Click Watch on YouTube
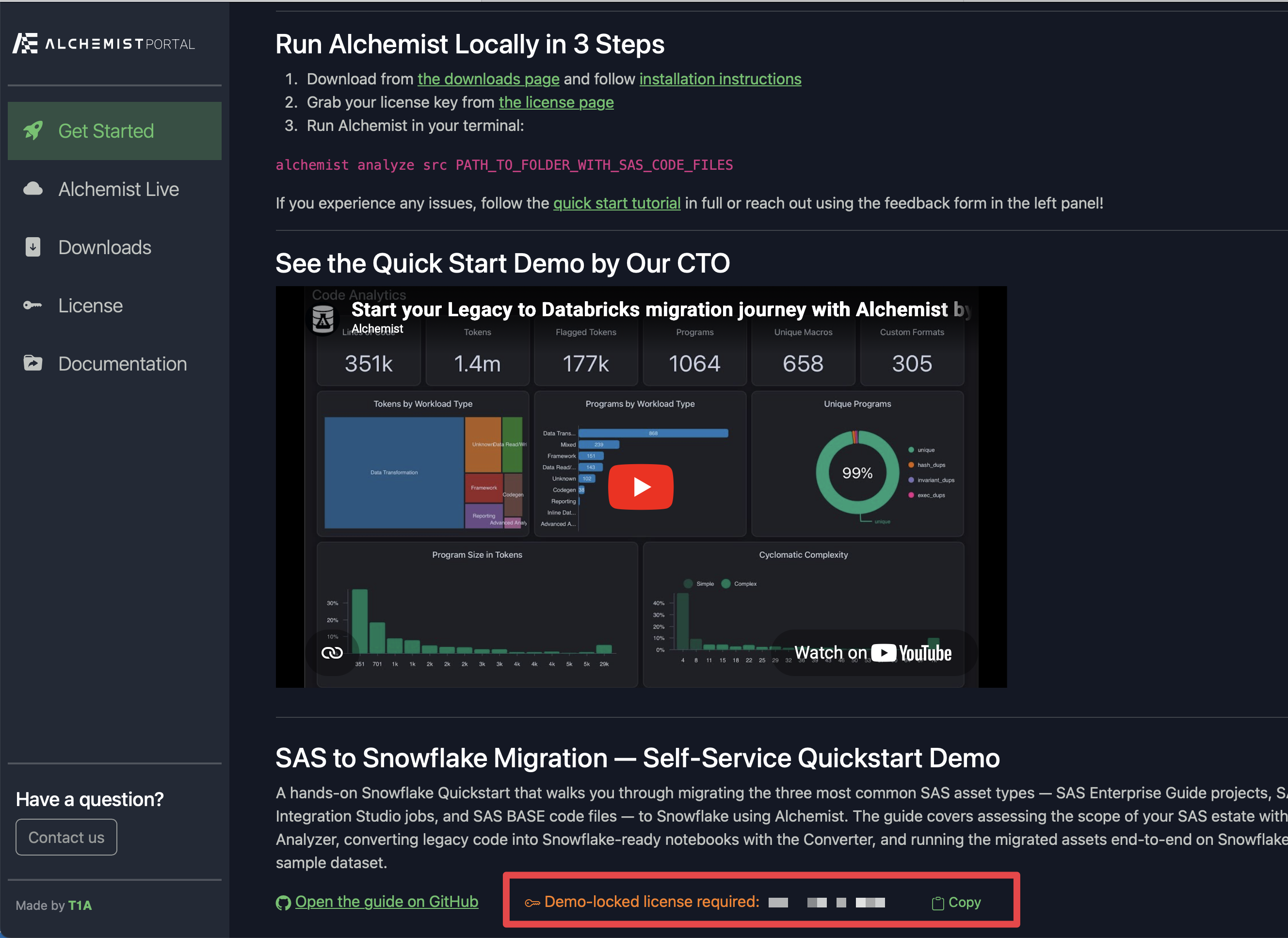 pyautogui.click(x=873, y=653)
